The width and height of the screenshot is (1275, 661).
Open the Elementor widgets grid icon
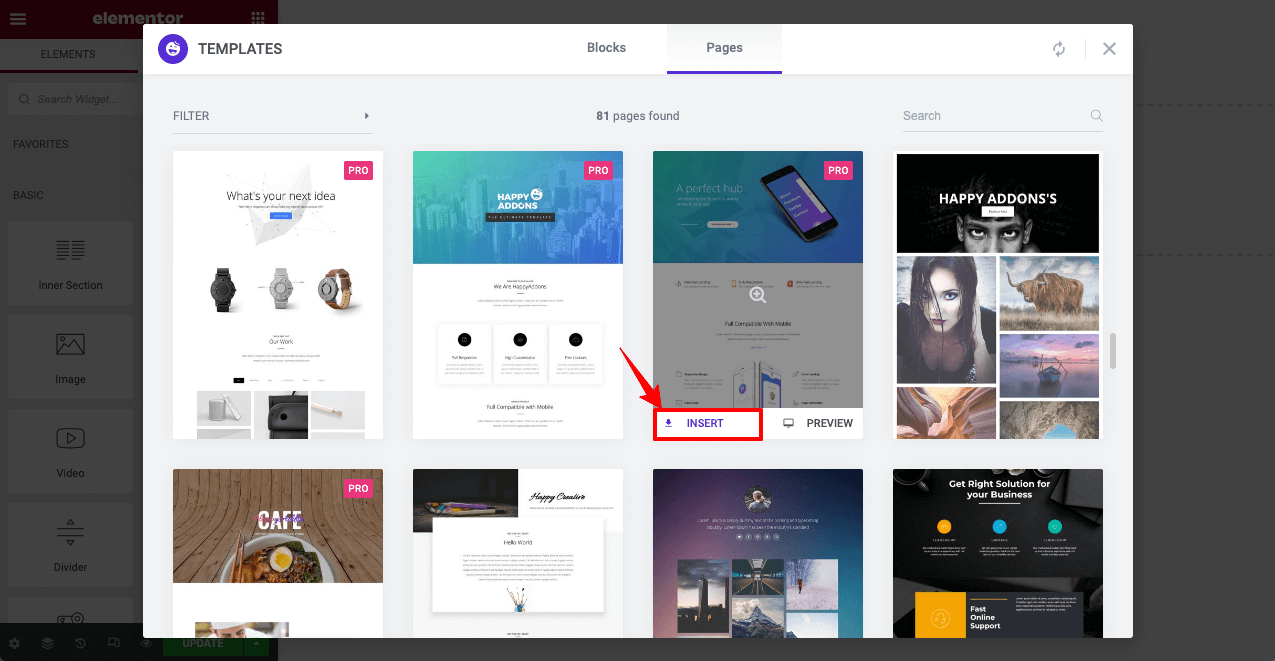tap(258, 18)
